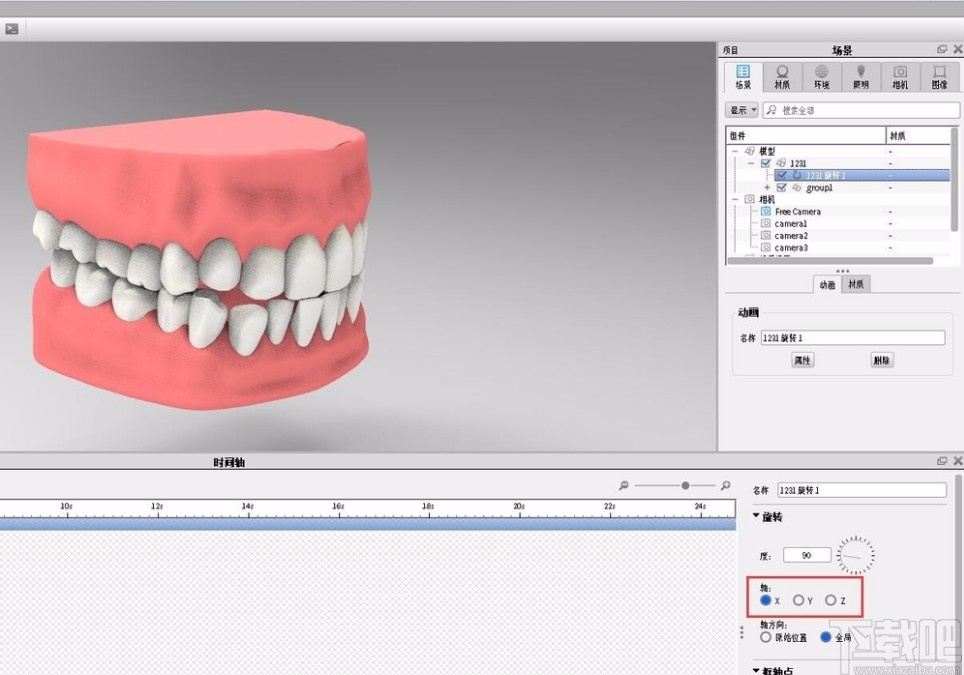Image resolution: width=964 pixels, height=675 pixels.
Task: Select camera2 in the scene tree
Action: tap(791, 236)
